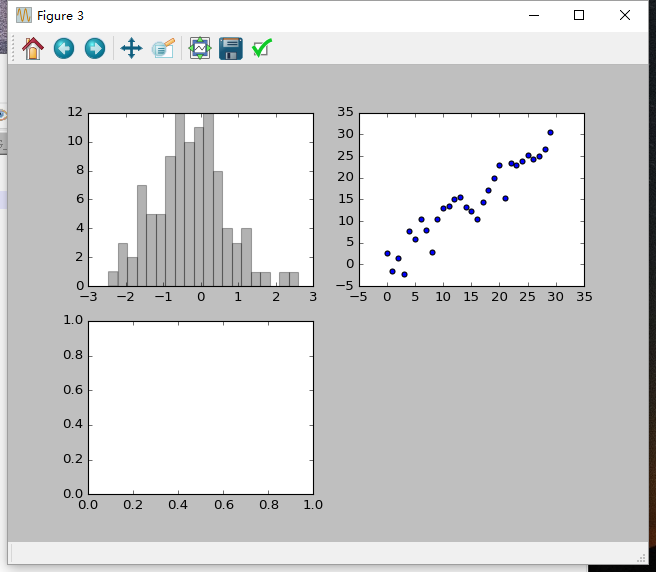Click the window resize grip in status bar
The width and height of the screenshot is (656, 572).
[641, 558]
